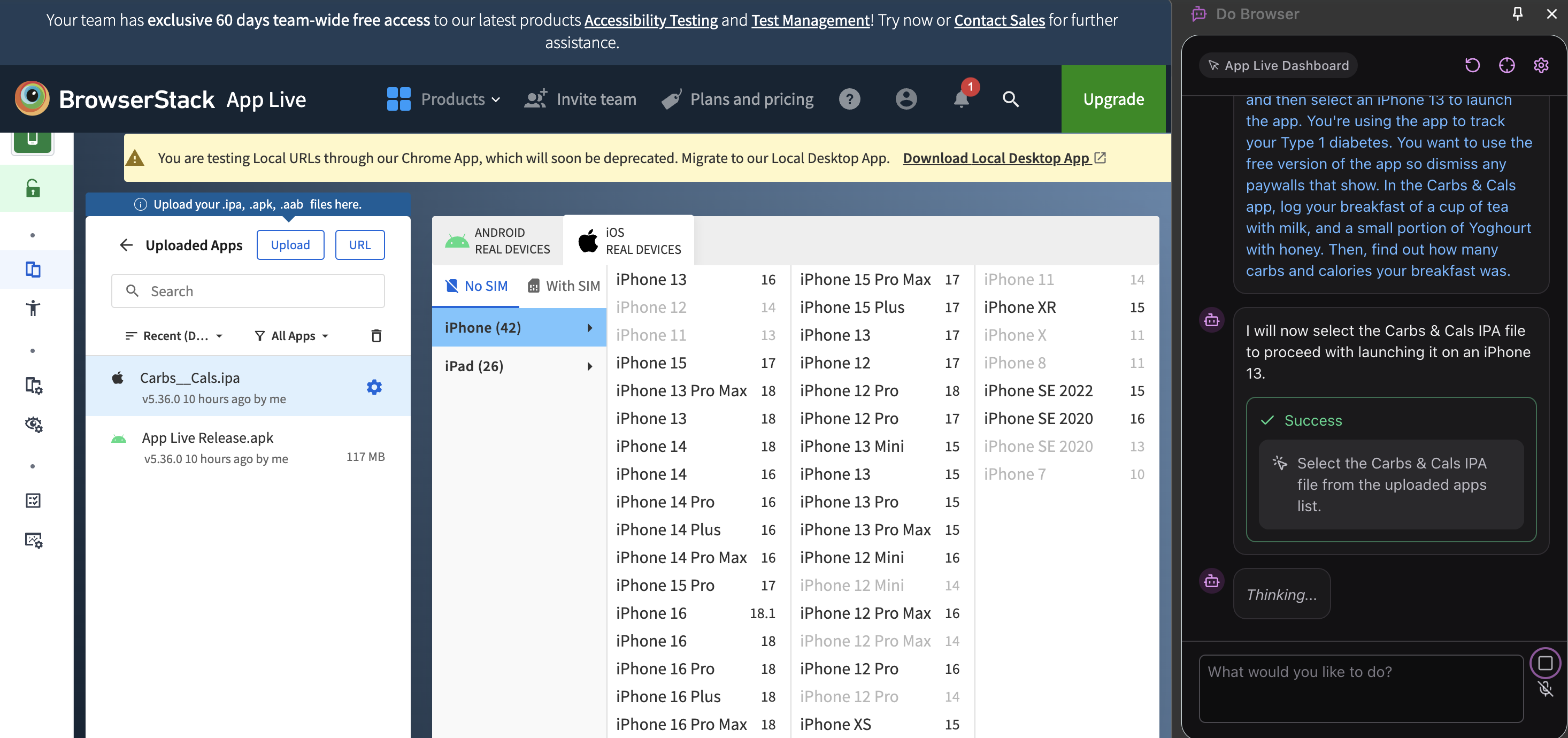Expand the Recent sort dropdown
Screen dimensions: 1568x738
174,335
